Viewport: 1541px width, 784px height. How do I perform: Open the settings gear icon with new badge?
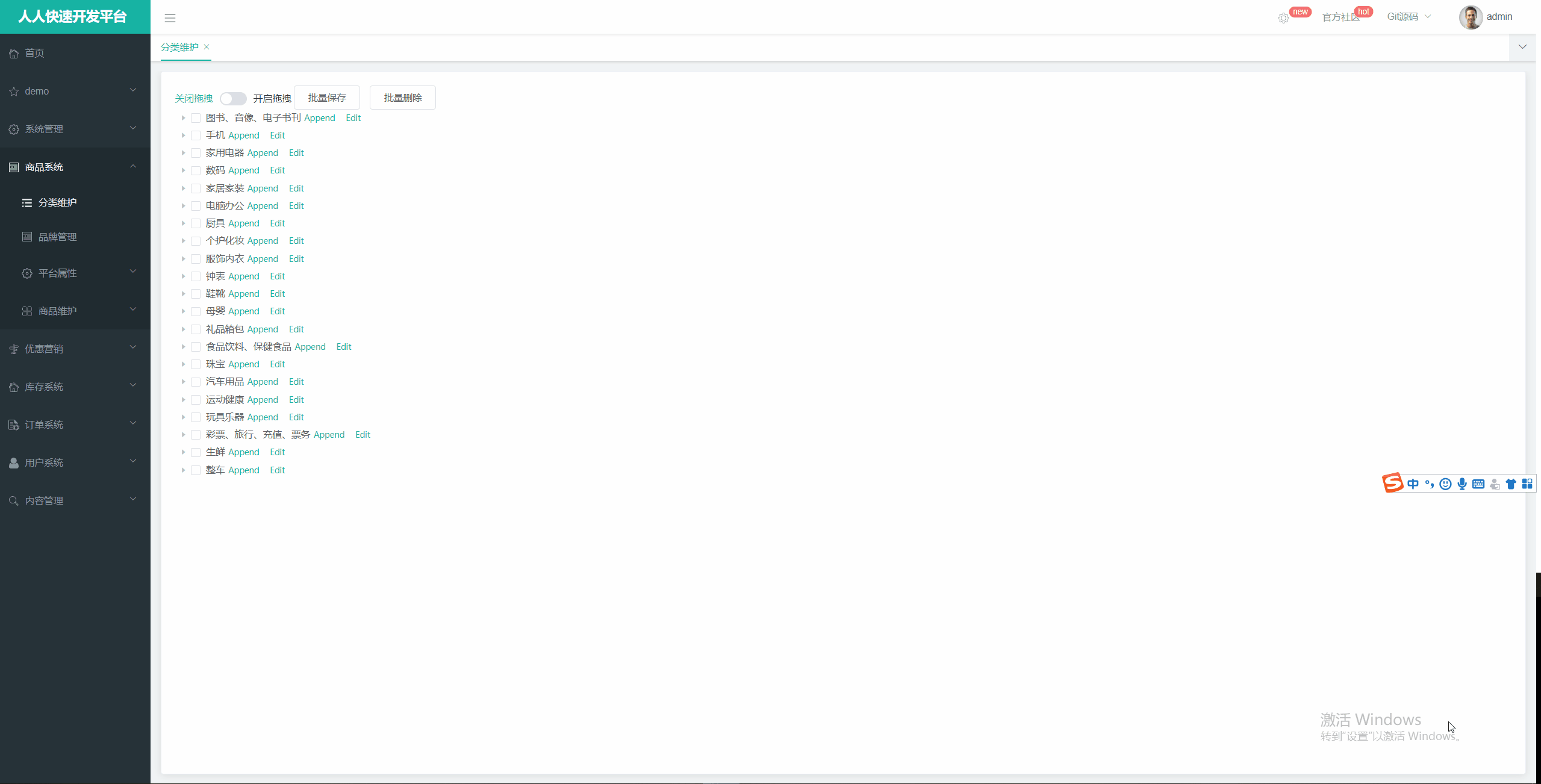(x=1283, y=18)
